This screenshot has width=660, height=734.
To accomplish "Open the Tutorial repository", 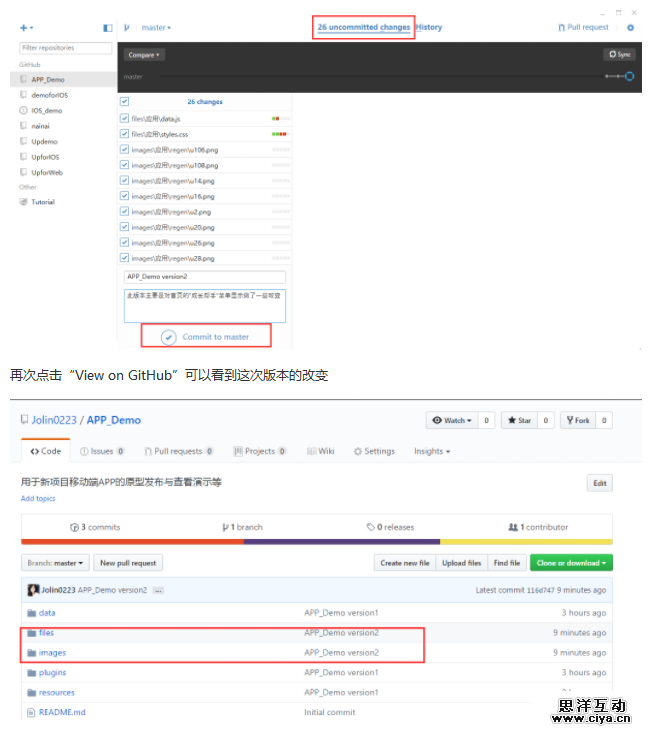I will point(63,202).
